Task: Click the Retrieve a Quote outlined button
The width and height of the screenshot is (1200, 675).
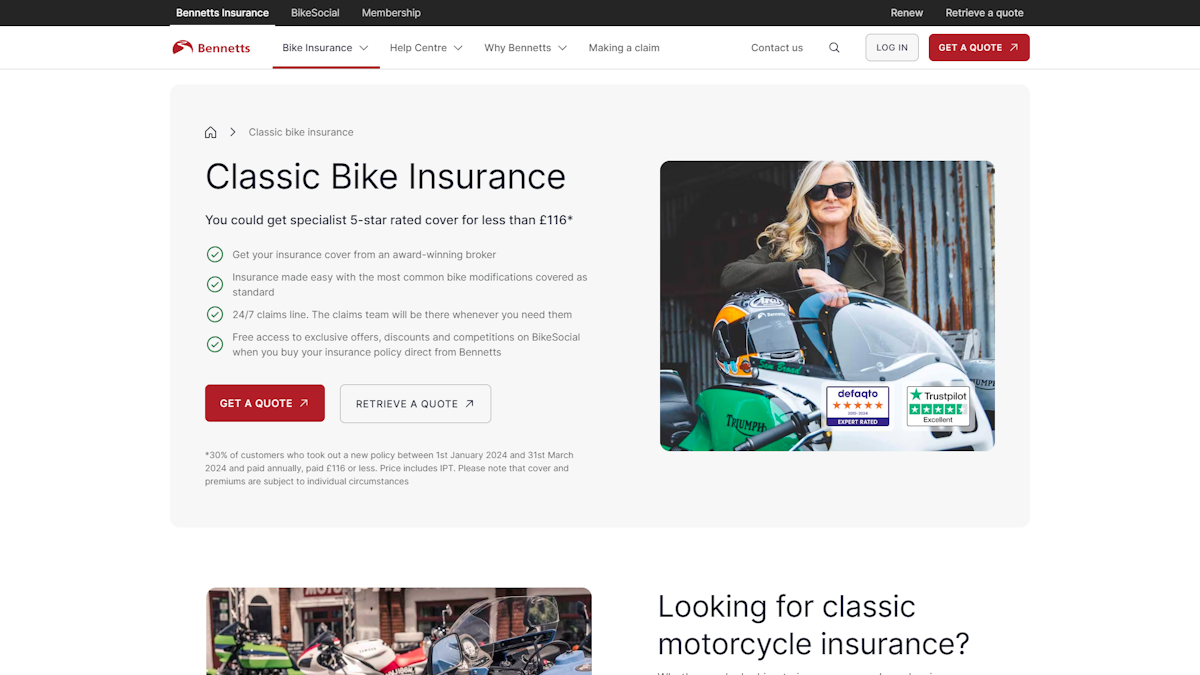Action: (x=415, y=404)
